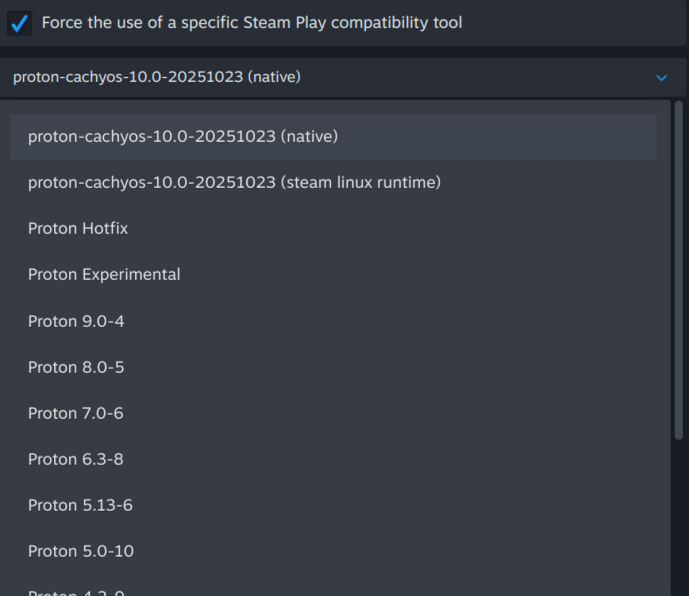
Task: Click the 'Force the use of a specific Steam Play compatibility tool' label
Action: coord(252,22)
